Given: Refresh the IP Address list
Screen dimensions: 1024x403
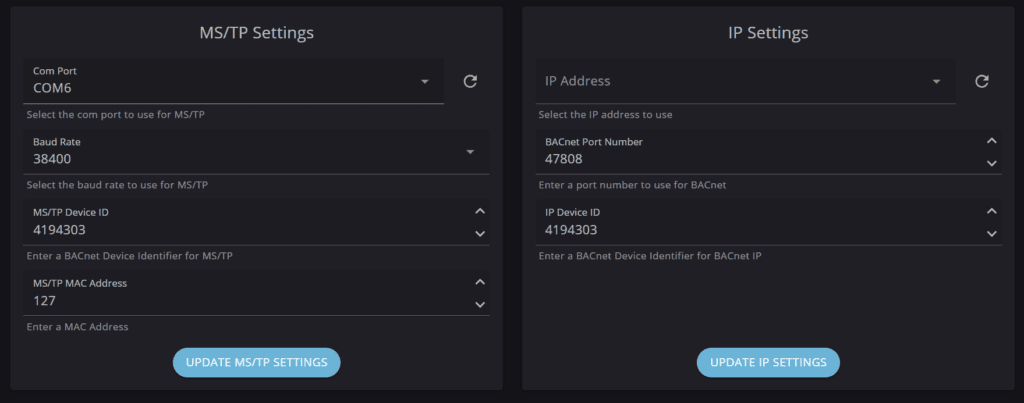Looking at the screenshot, I should (982, 81).
